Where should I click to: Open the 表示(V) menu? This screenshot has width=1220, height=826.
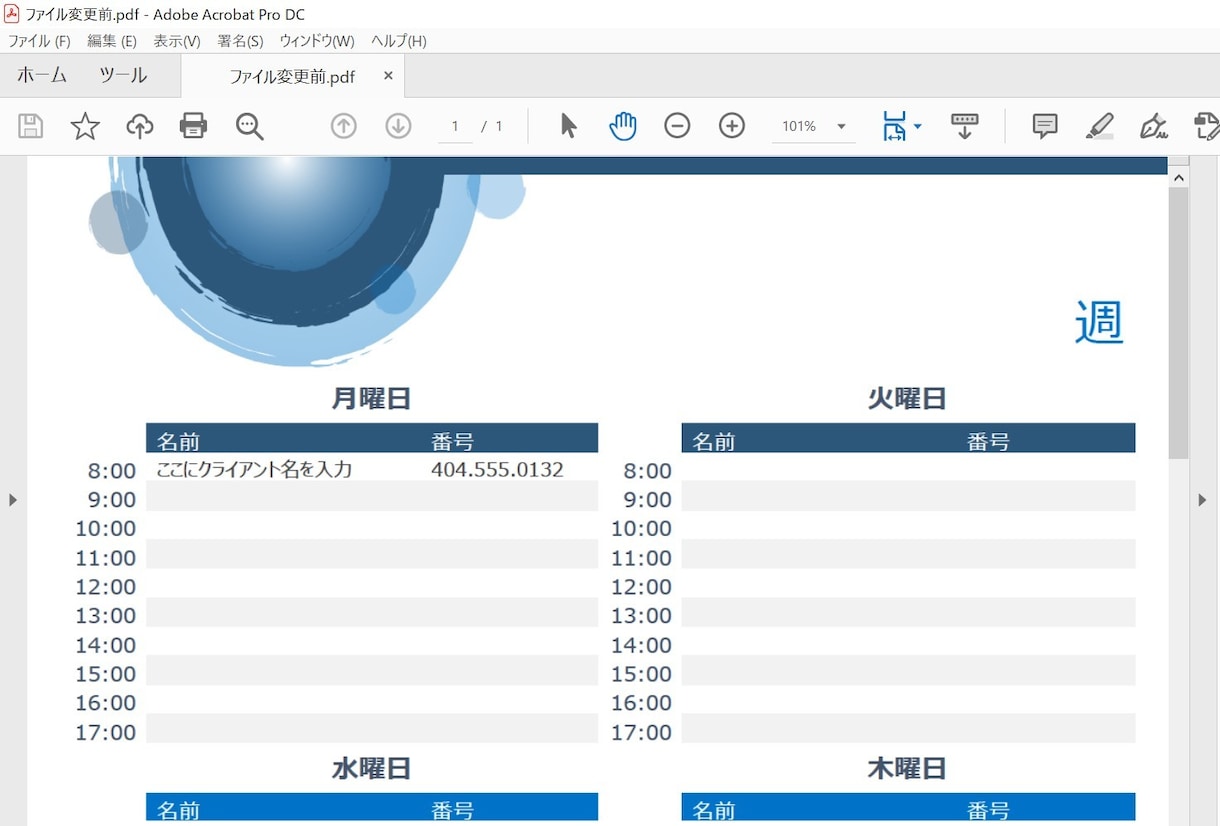pyautogui.click(x=177, y=41)
